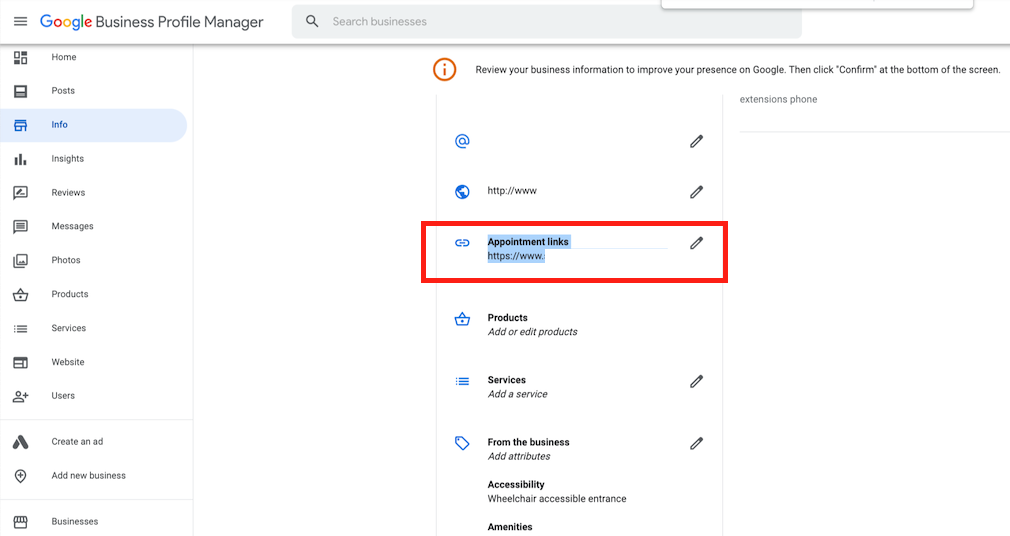Click the Create an ad icon
This screenshot has height=536, width=1010.
[21, 442]
